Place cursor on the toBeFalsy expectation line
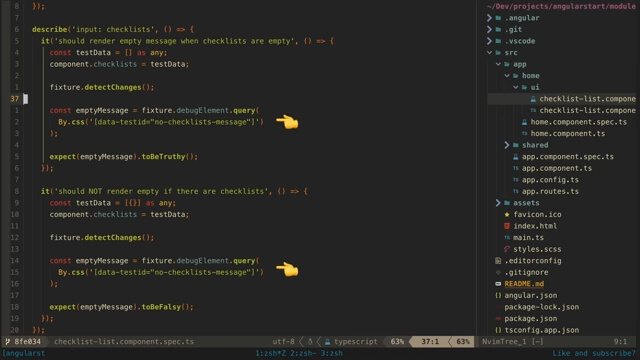Screen dimensions: 640x360 pyautogui.click(x=122, y=307)
